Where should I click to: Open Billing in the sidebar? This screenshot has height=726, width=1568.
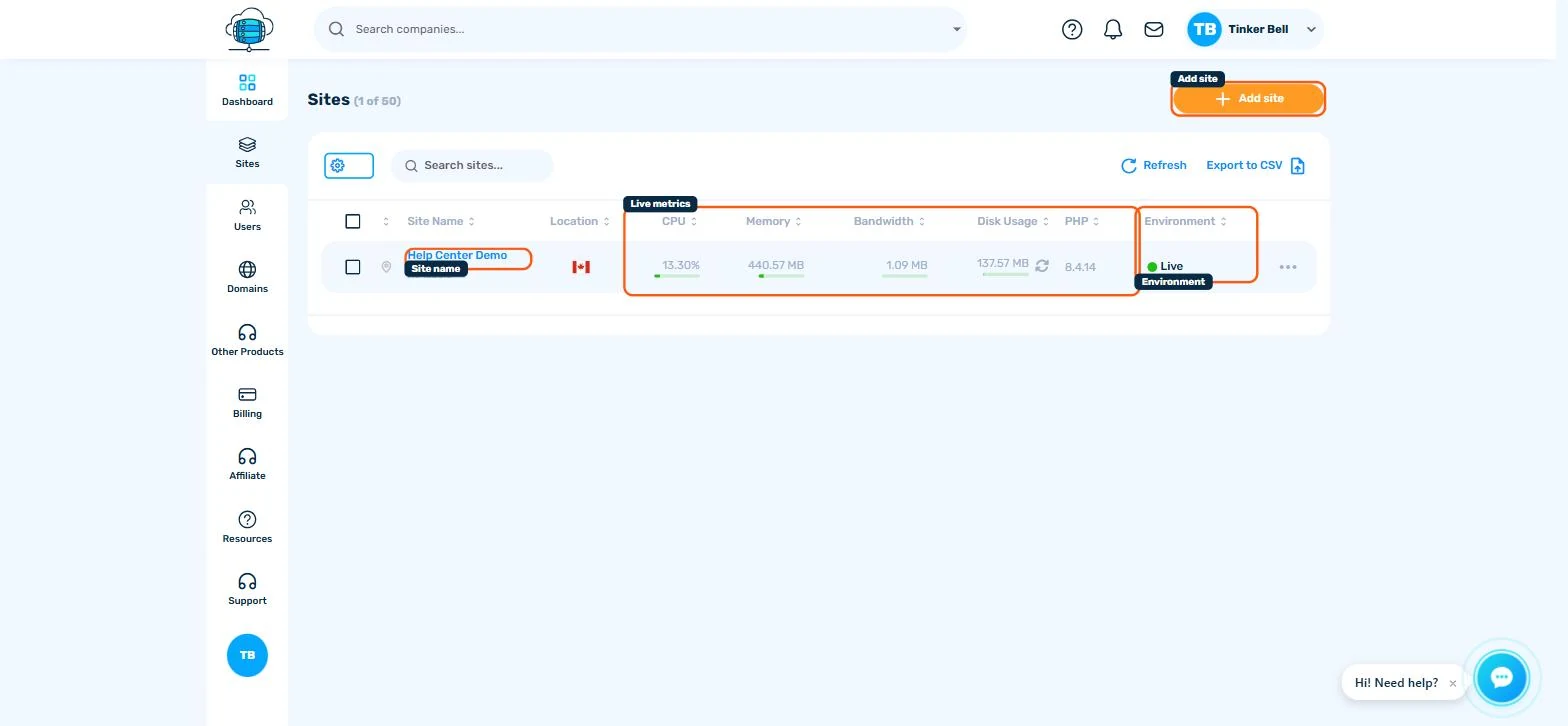[x=247, y=402]
